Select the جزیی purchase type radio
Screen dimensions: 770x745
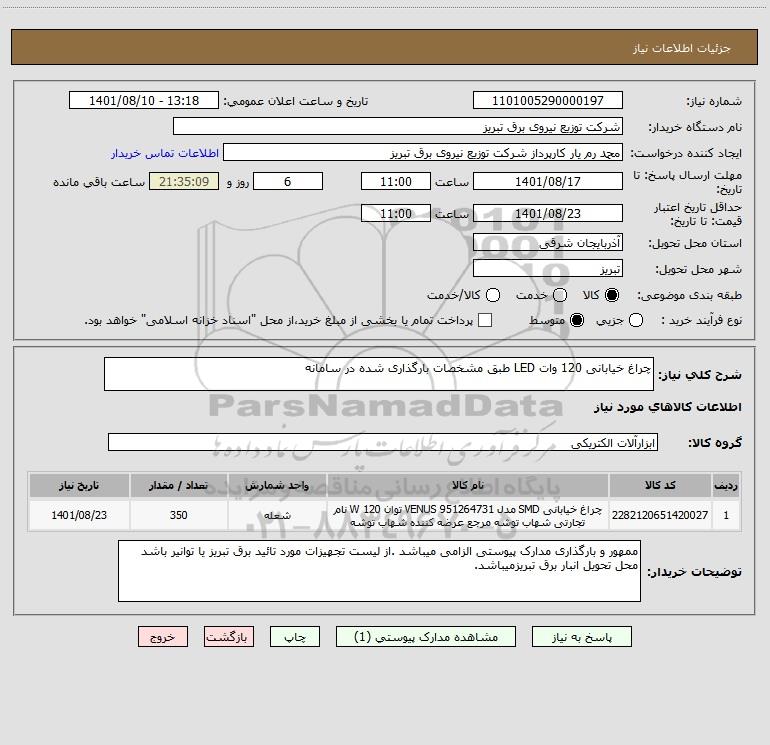tap(636, 320)
